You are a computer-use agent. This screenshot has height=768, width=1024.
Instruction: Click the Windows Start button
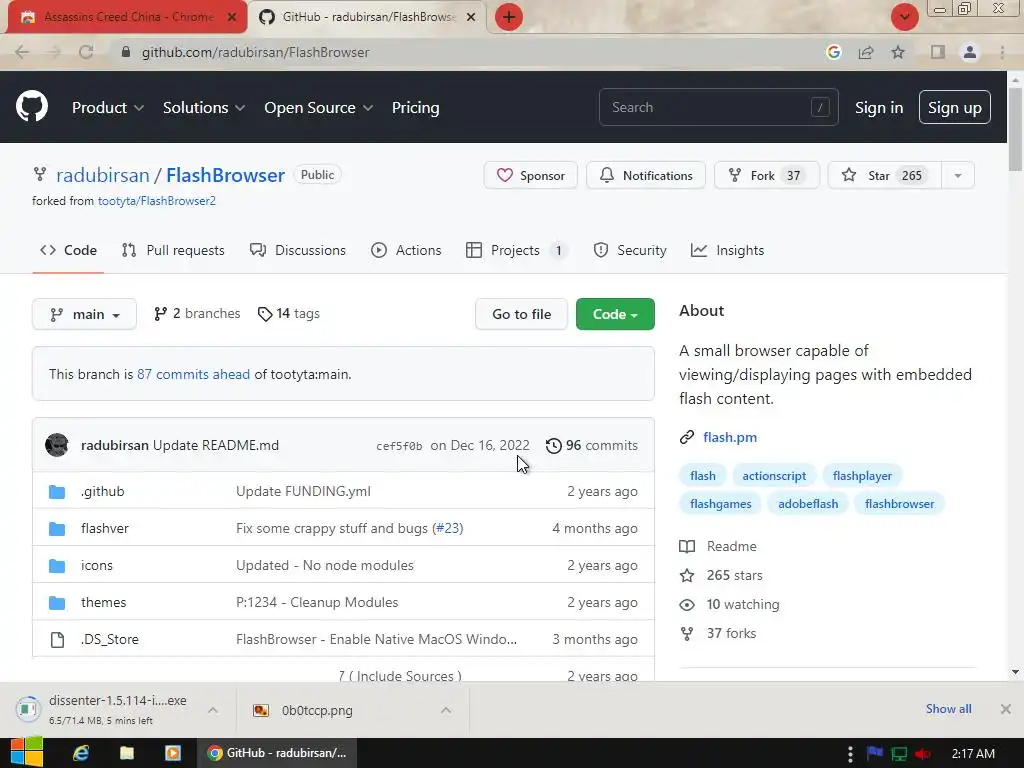tap(26, 753)
